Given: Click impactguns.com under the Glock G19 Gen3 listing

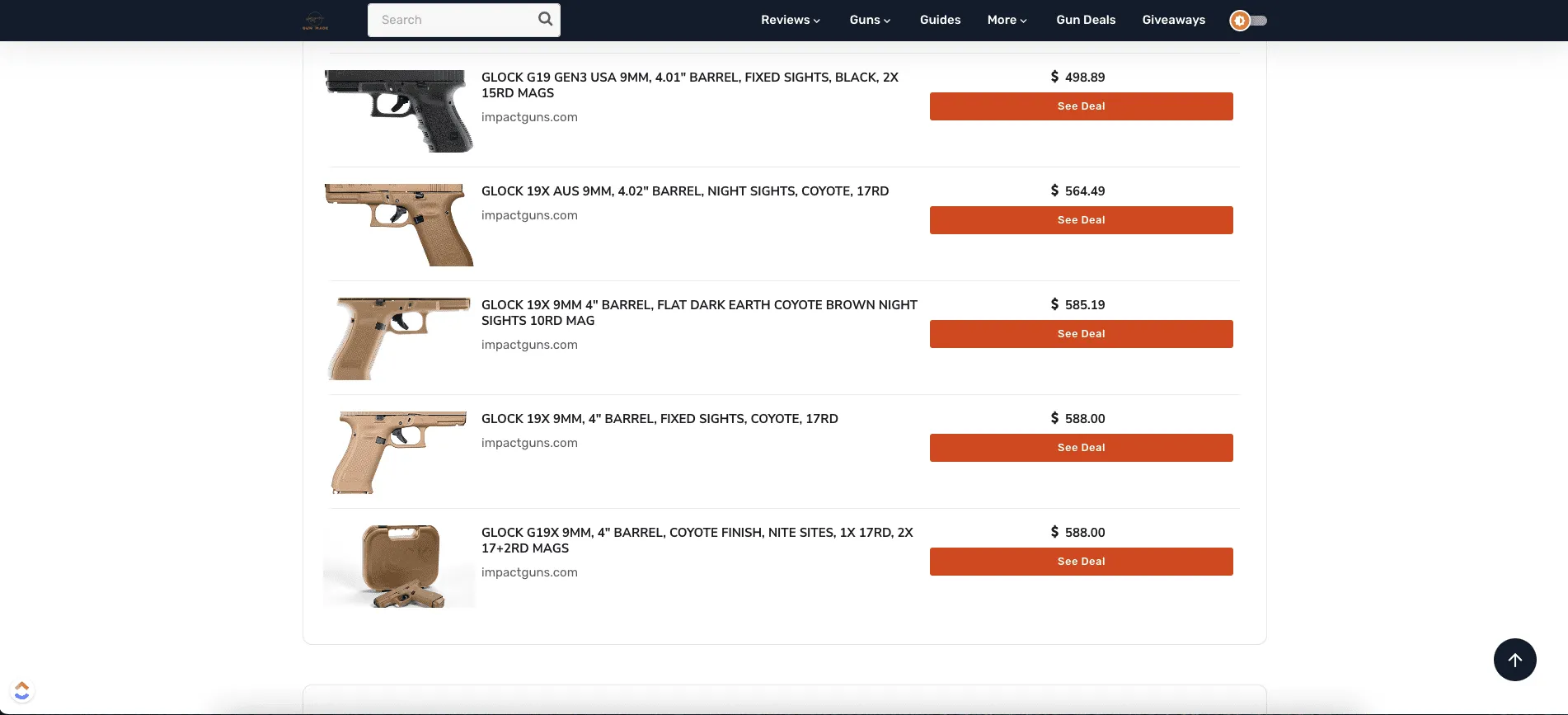Looking at the screenshot, I should (x=529, y=117).
